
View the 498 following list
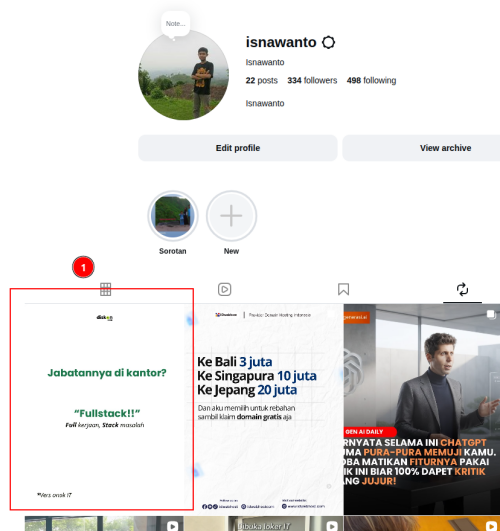371,81
